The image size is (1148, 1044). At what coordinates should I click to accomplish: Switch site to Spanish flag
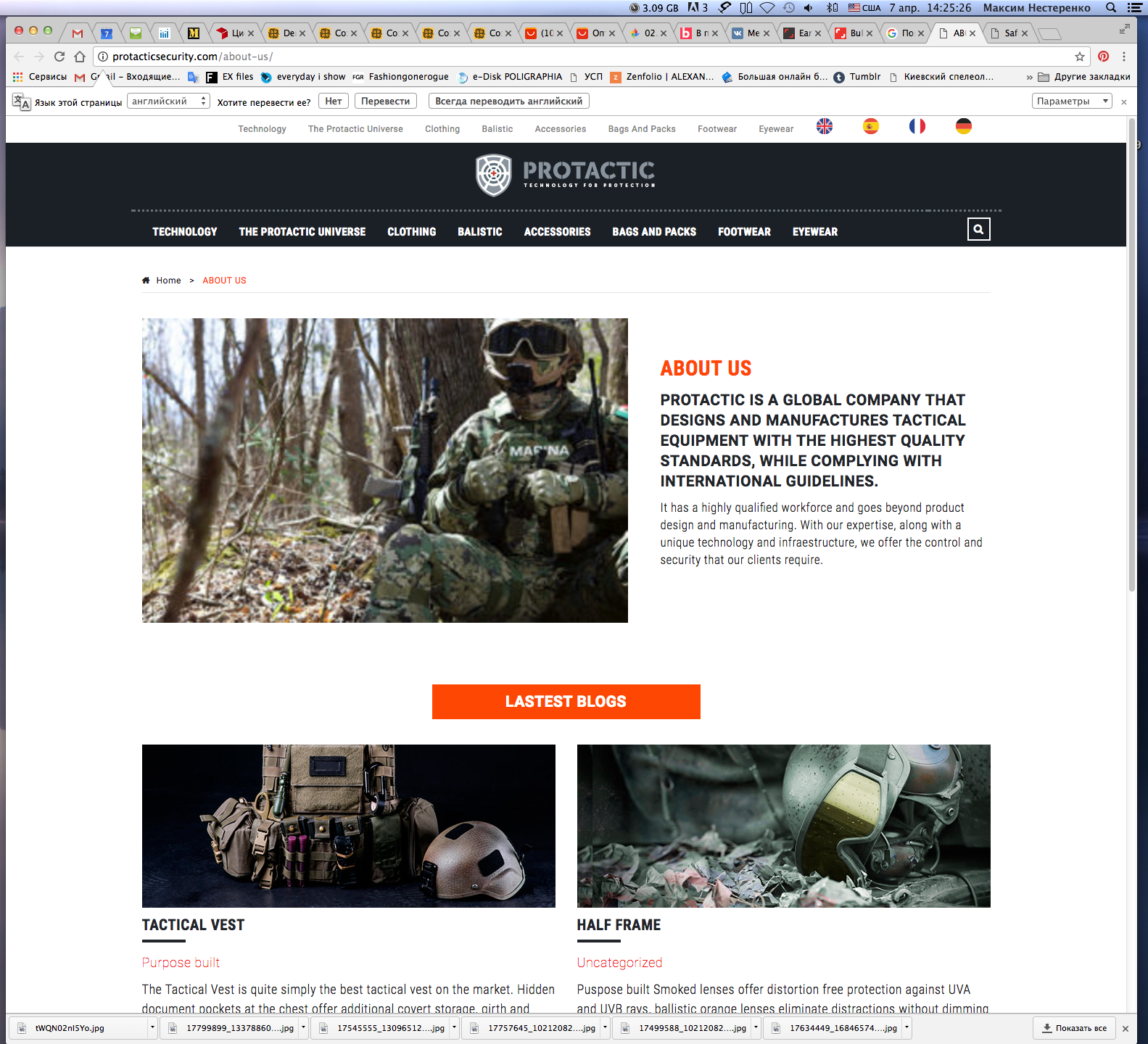[x=871, y=126]
